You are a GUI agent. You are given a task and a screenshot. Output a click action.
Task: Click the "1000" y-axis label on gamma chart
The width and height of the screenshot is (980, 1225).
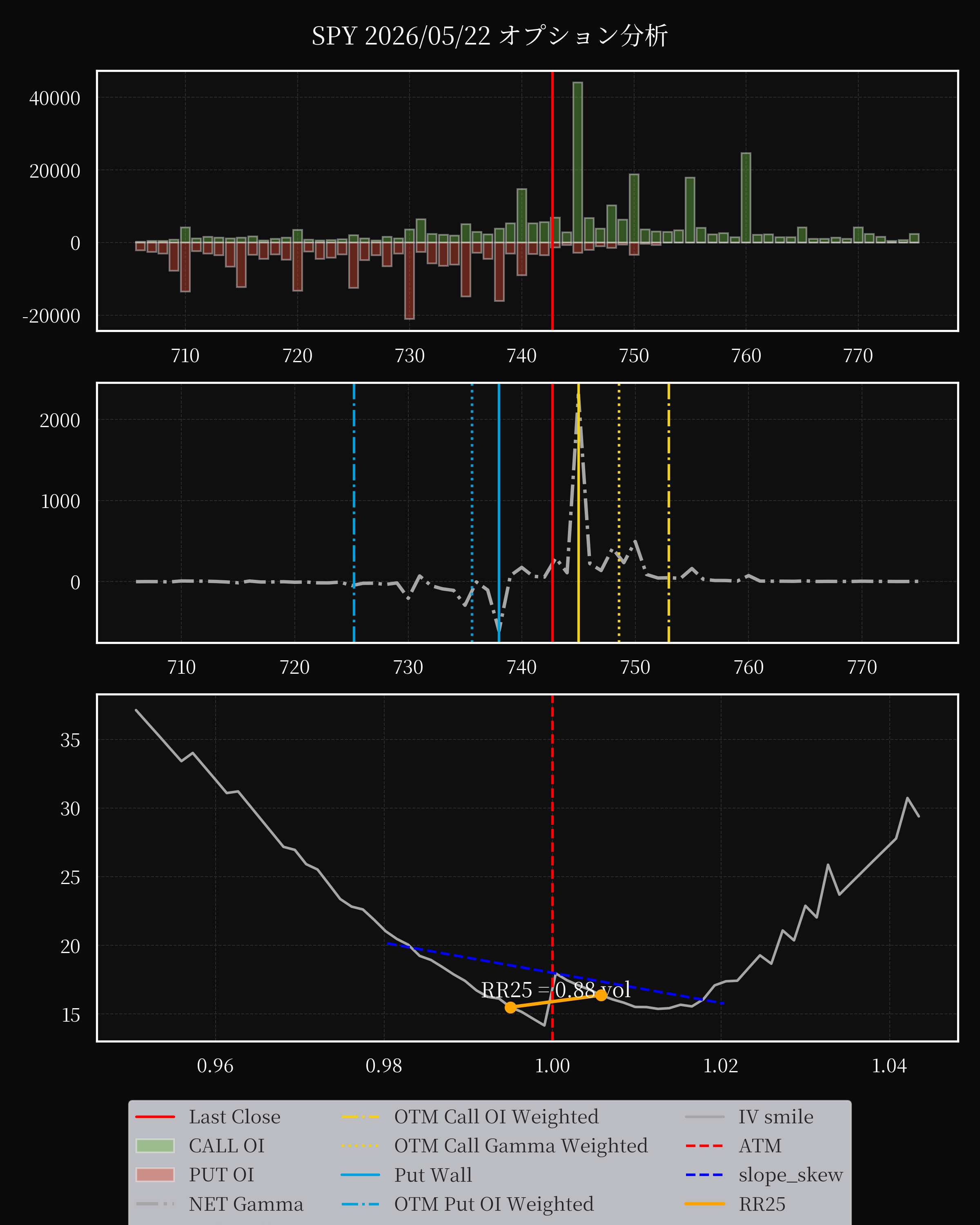pos(60,501)
